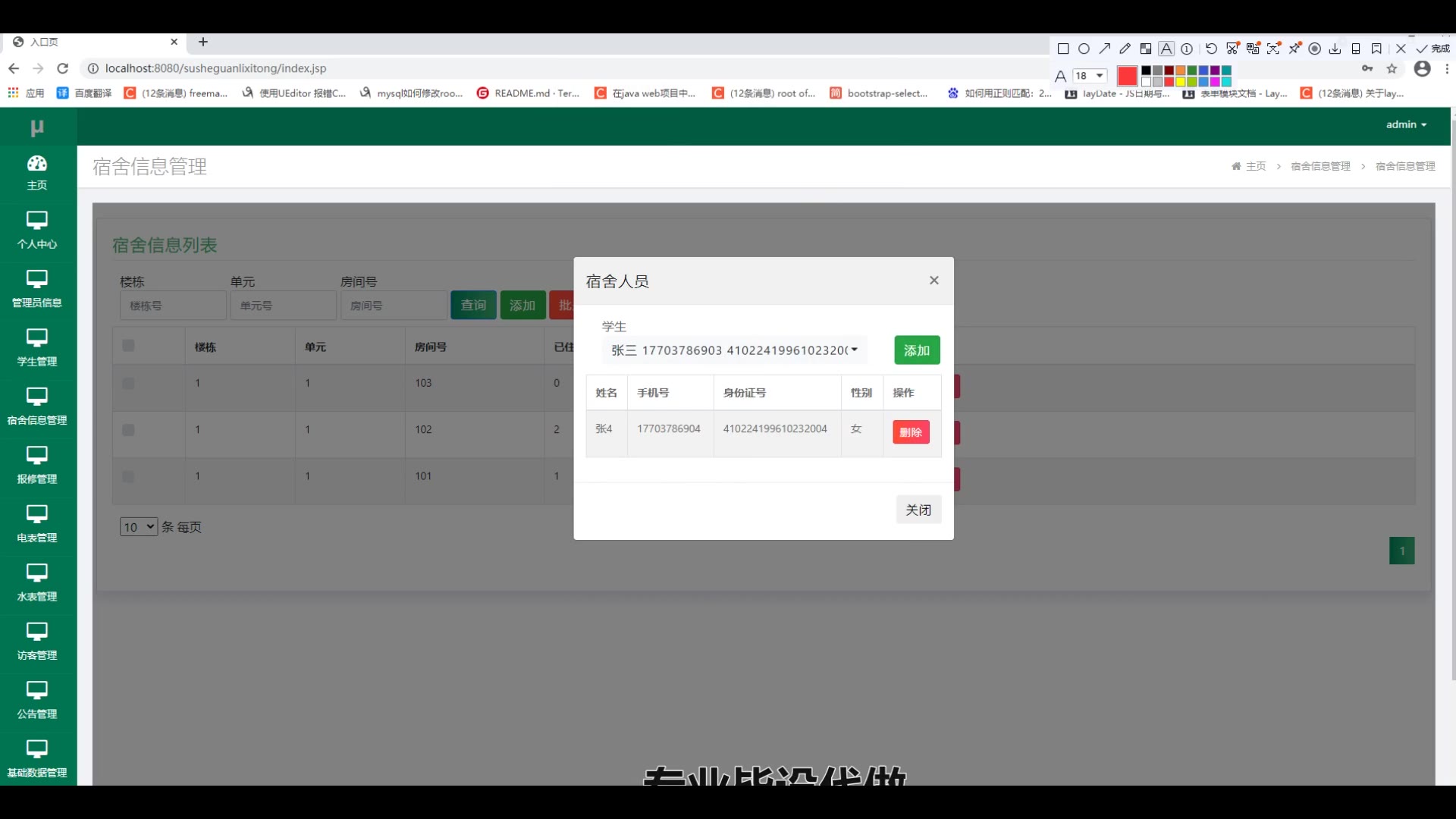Check the row checkbox for room 101
1456x819 pixels.
click(128, 477)
